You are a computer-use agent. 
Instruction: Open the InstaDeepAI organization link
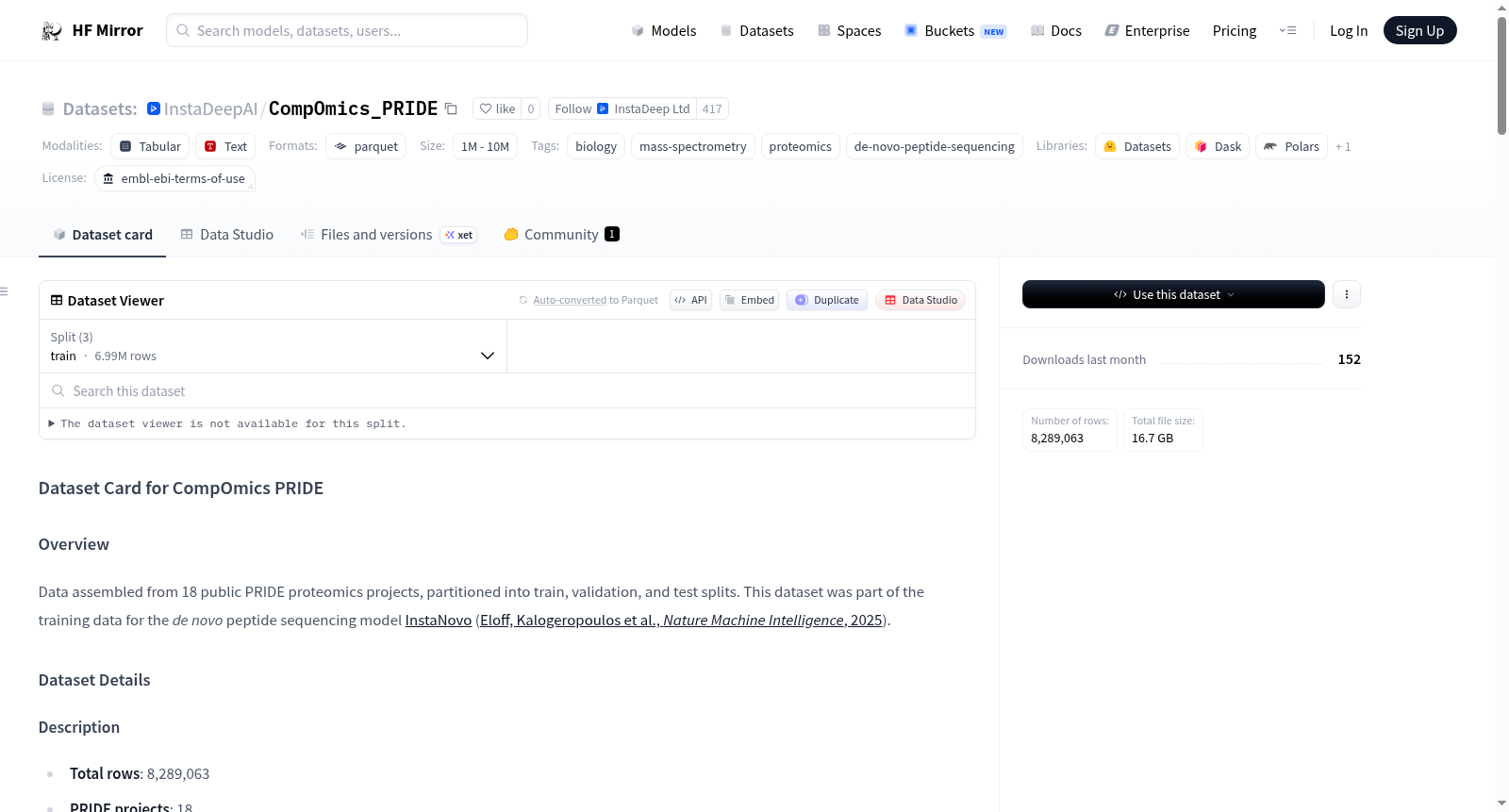pos(210,108)
